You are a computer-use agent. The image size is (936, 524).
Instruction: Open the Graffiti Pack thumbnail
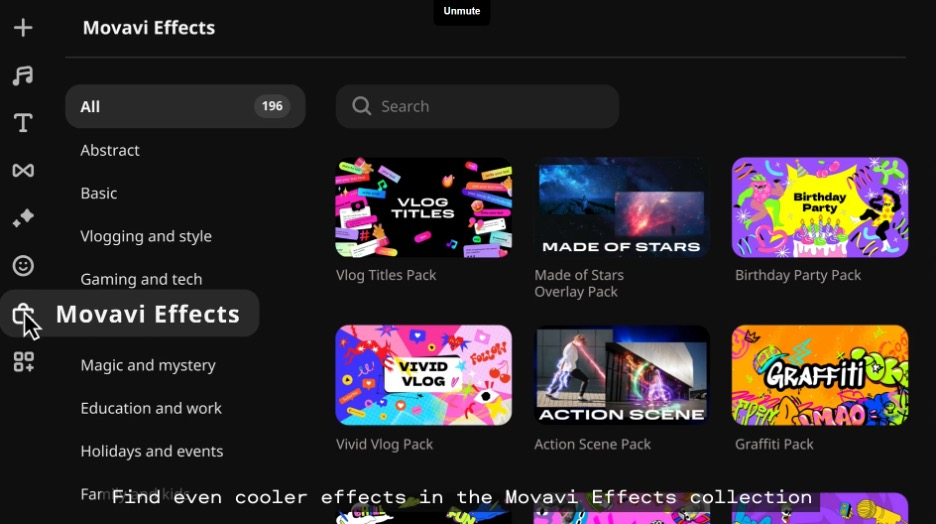pos(820,375)
